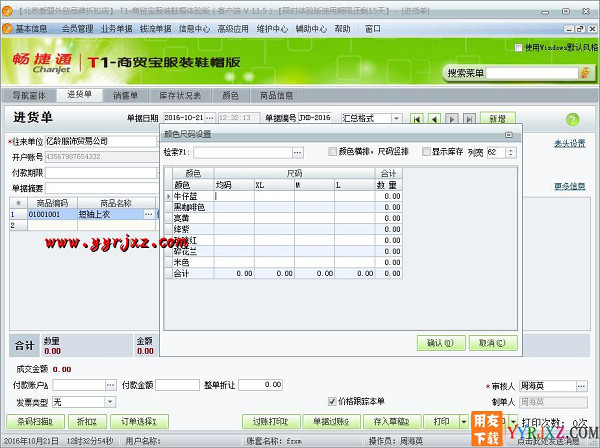Click 订单选择 button
This screenshot has width=600, height=448.
(x=139, y=422)
